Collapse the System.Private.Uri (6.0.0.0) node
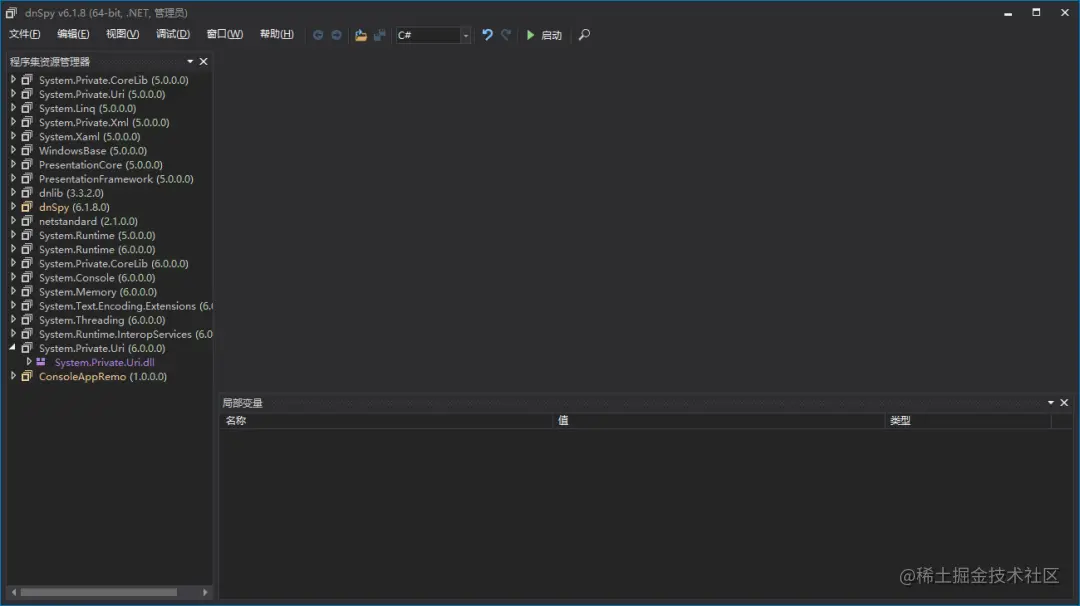The image size is (1080, 606). (13, 348)
